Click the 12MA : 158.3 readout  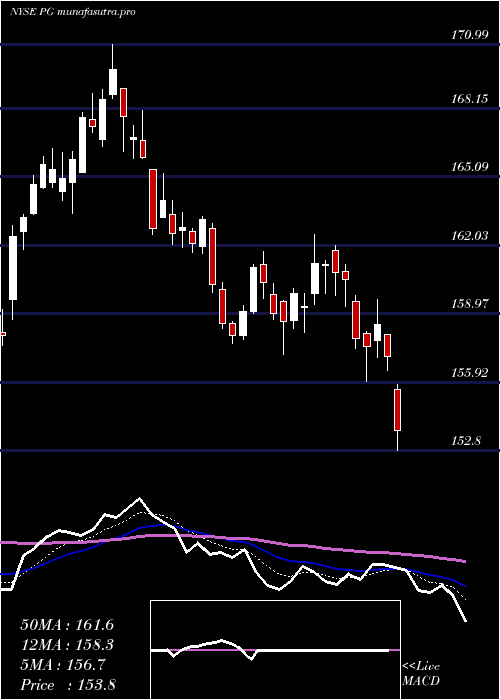click(x=67, y=645)
